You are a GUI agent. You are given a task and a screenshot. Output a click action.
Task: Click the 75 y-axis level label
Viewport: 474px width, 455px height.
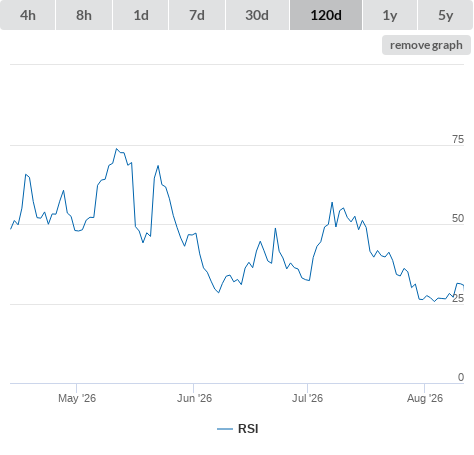458,139
